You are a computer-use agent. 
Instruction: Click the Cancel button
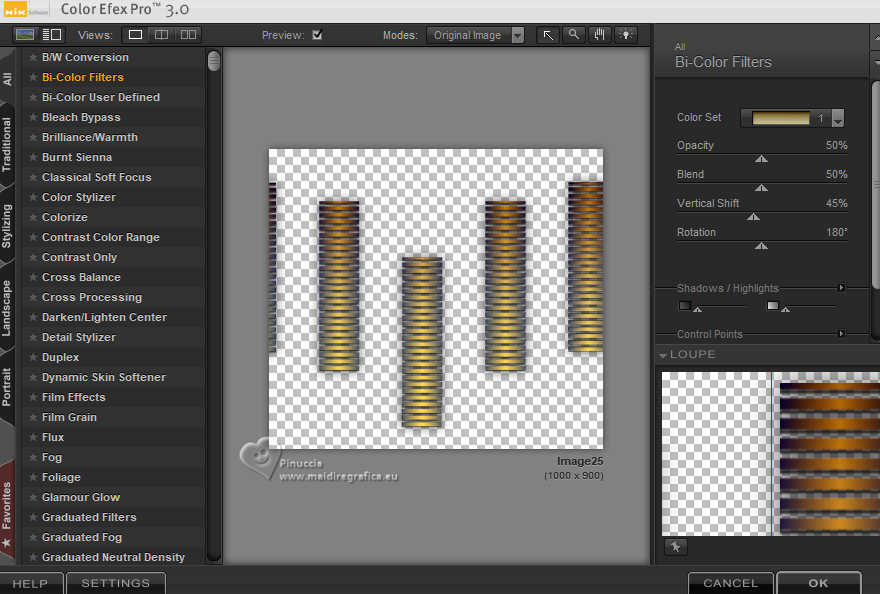[x=730, y=583]
